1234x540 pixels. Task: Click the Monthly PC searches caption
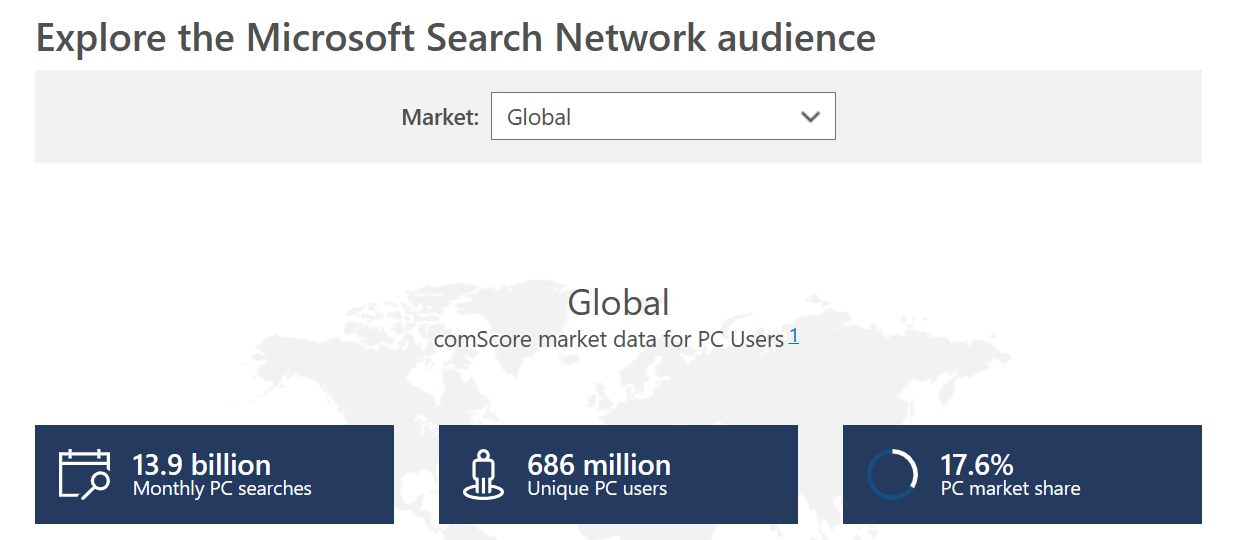point(222,489)
